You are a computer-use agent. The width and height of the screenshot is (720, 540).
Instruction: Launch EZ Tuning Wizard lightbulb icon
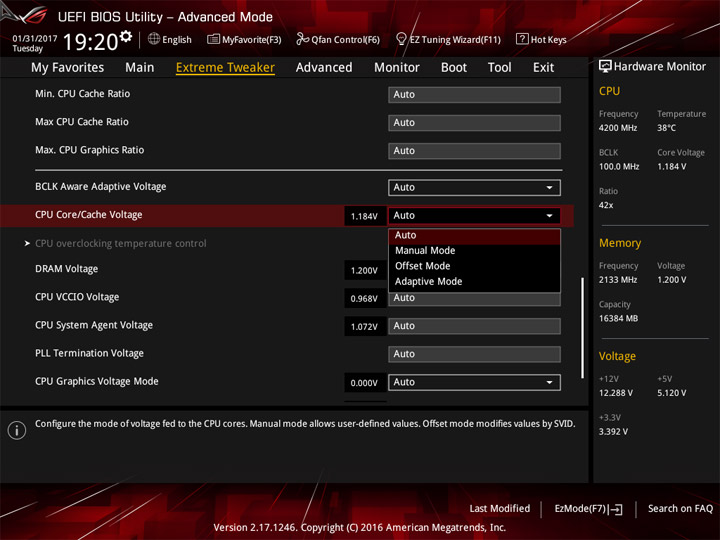click(401, 39)
